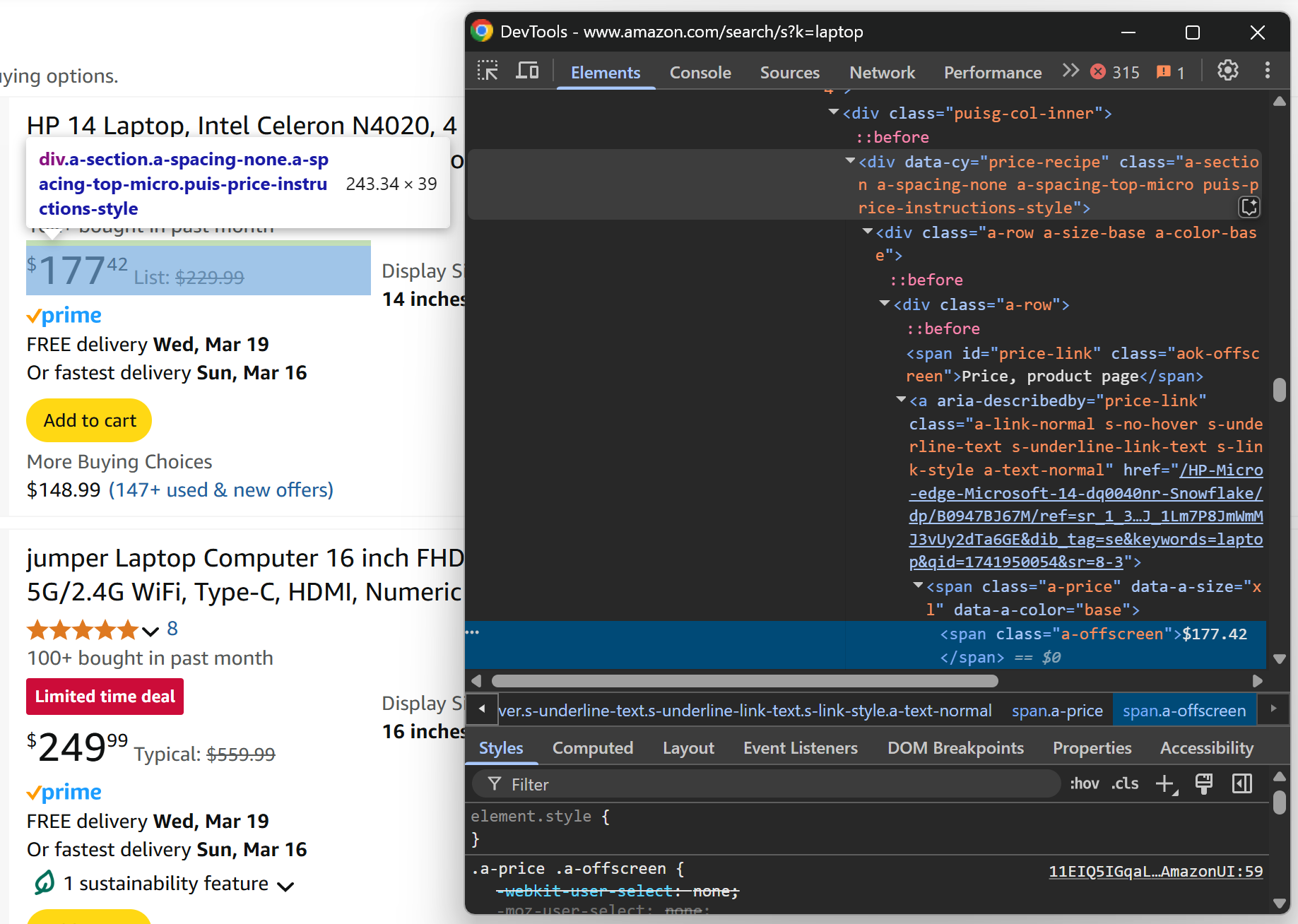Screen dimensions: 1298x924
Task: Expand the sustainability feature dropdown
Action: click(285, 886)
